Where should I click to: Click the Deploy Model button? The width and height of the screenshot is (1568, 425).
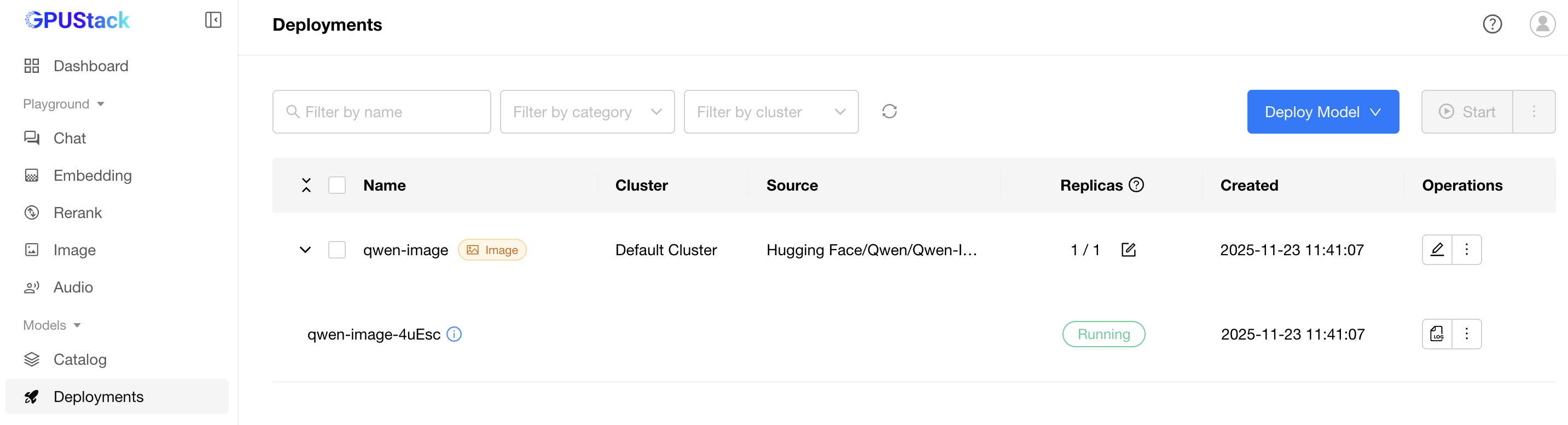tap(1322, 112)
